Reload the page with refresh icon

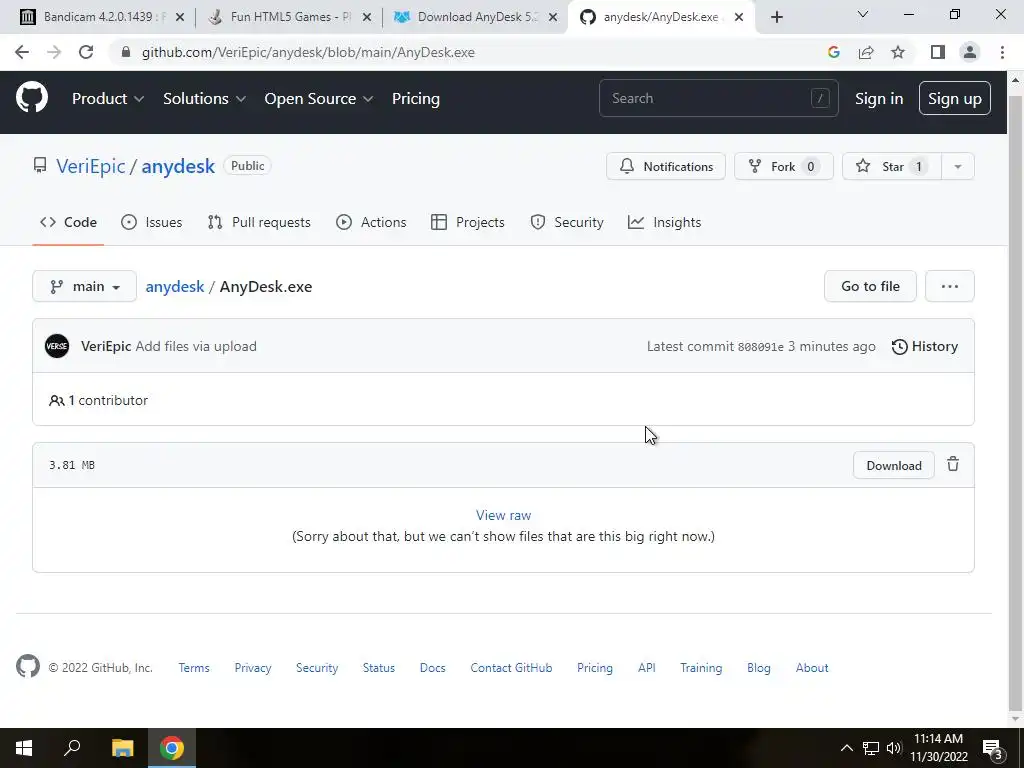click(86, 52)
